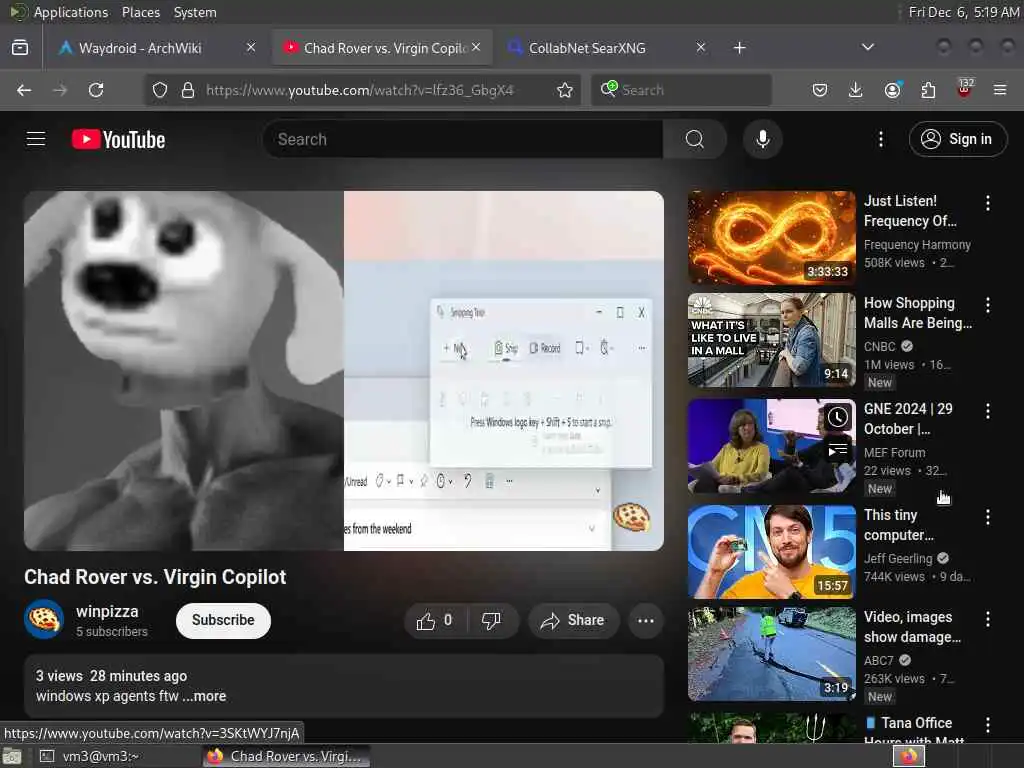Open YouTube settings three-dot menu
The height and width of the screenshot is (768, 1024).
point(880,139)
